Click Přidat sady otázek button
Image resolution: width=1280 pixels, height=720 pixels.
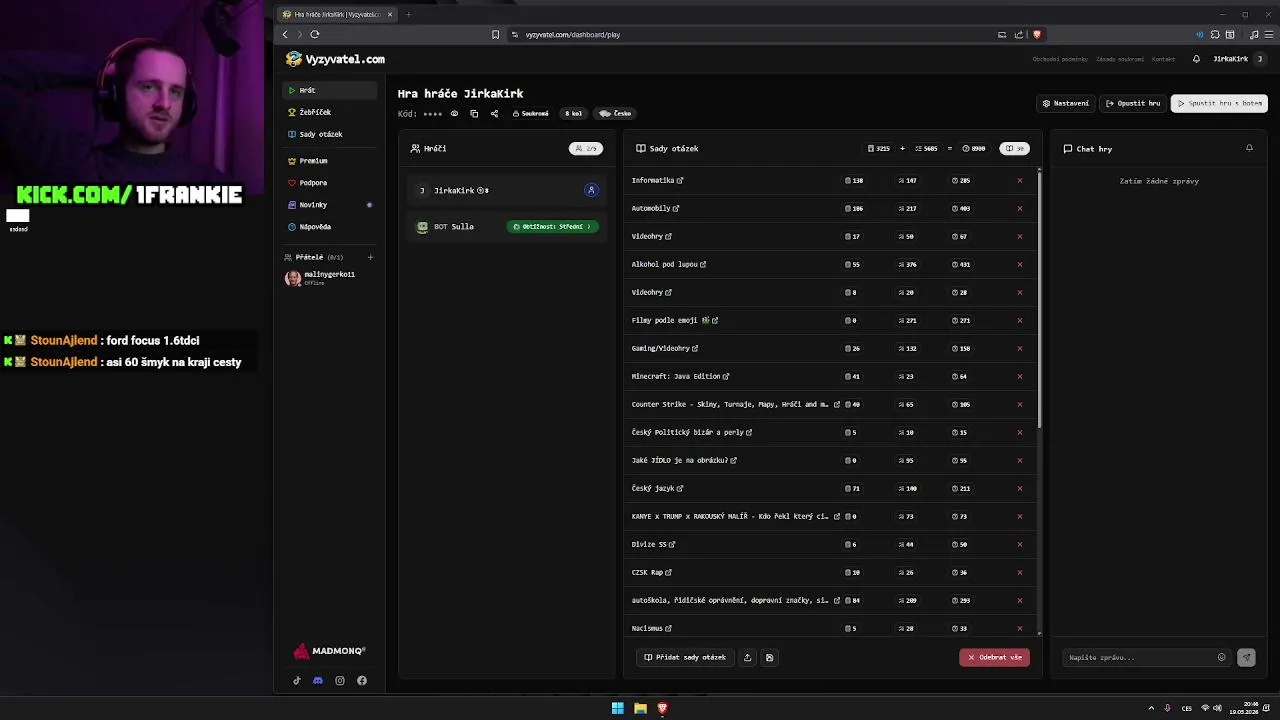click(x=685, y=658)
